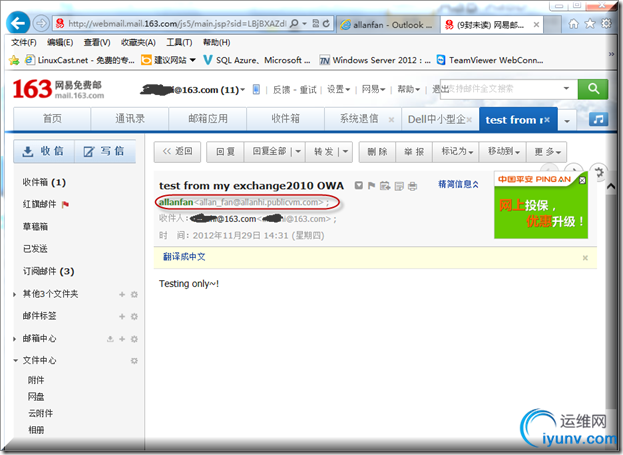The height and width of the screenshot is (455, 623).
Task: Open the 文件(F) menu
Action: coord(23,42)
